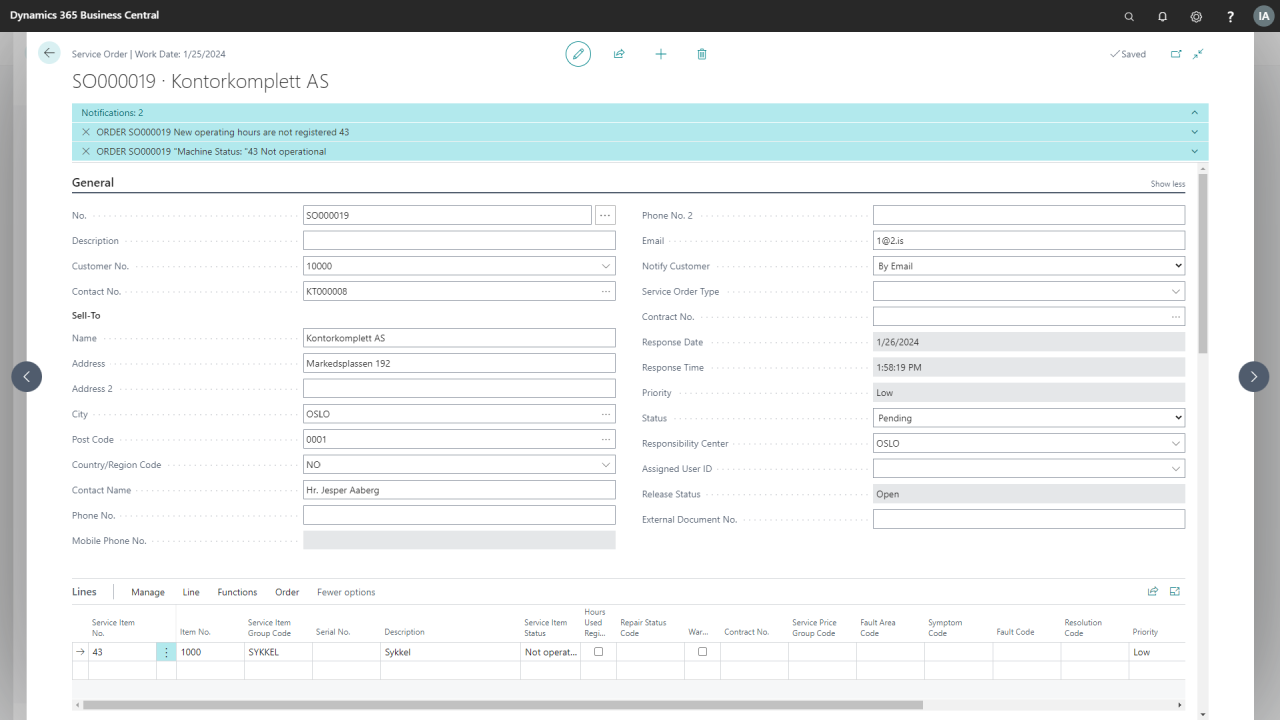Open Notify Customer dropdown
This screenshot has width=1280, height=720.
coord(1029,266)
